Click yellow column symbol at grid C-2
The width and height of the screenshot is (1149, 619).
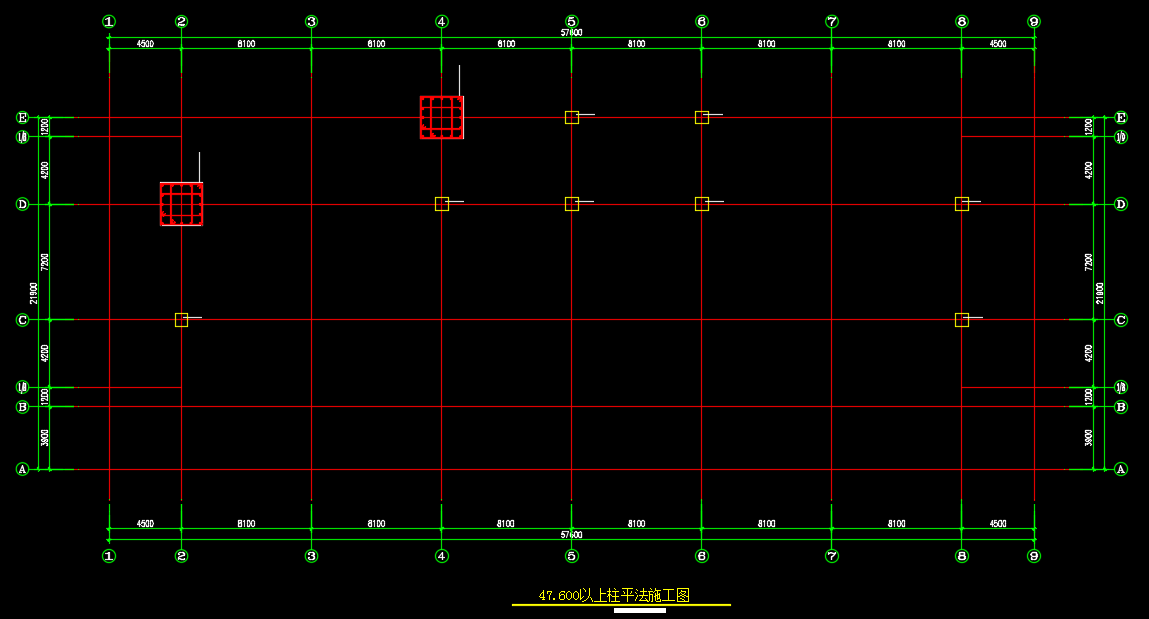(181, 320)
